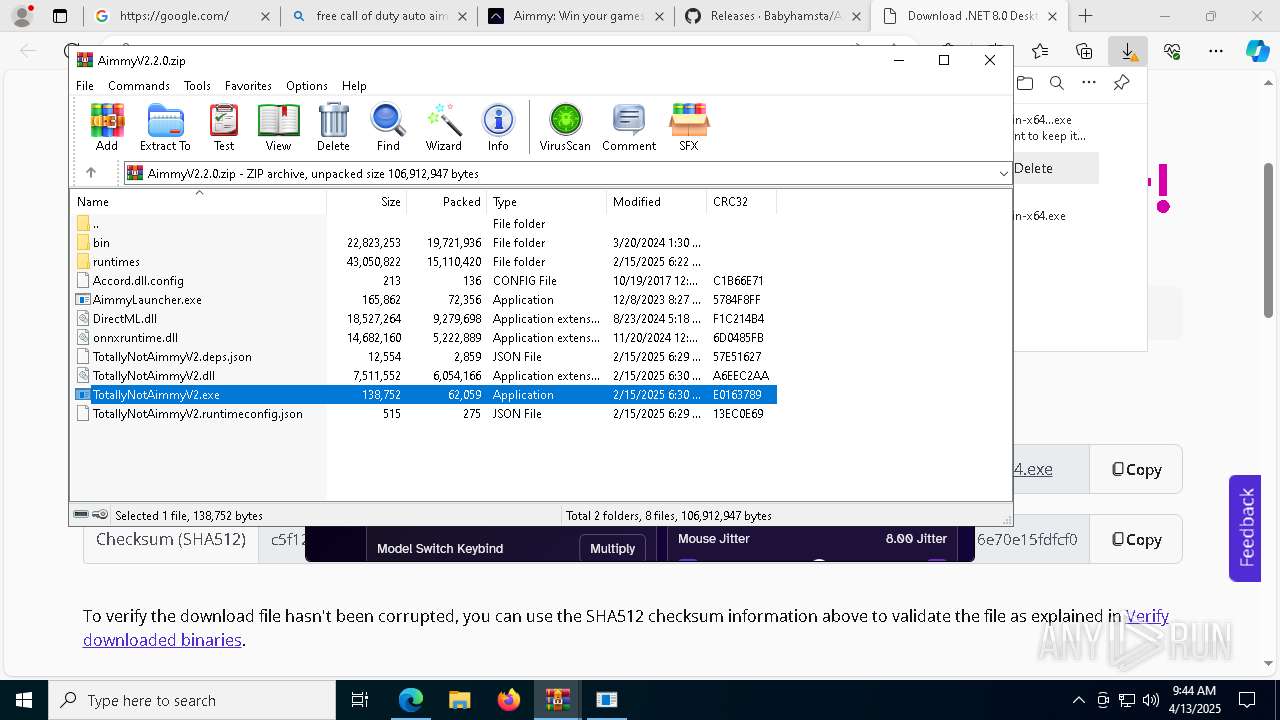
Task: Open the Options menu
Action: (x=307, y=86)
